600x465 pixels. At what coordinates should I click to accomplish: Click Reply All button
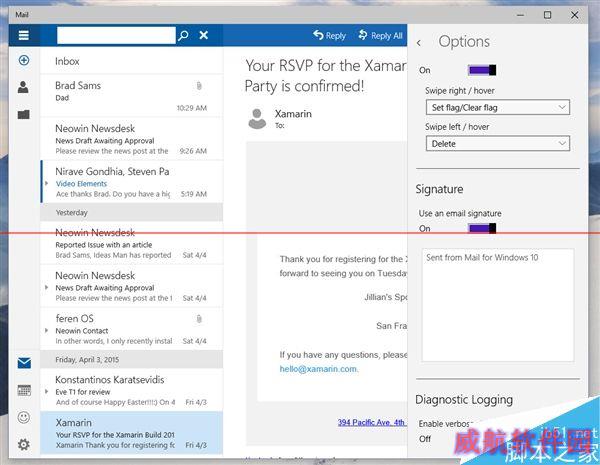380,36
